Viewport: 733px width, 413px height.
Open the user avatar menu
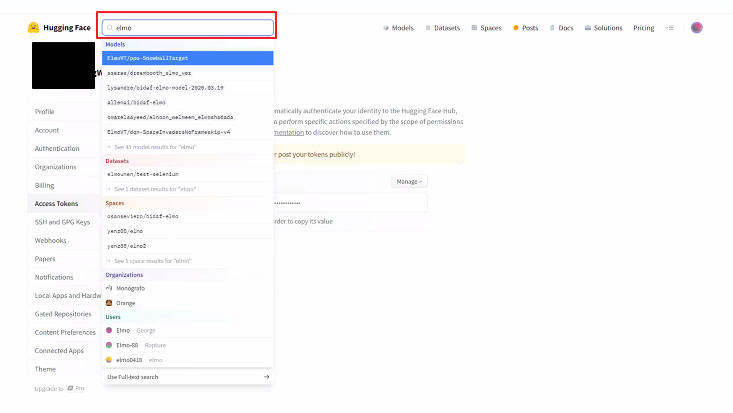[697, 28]
